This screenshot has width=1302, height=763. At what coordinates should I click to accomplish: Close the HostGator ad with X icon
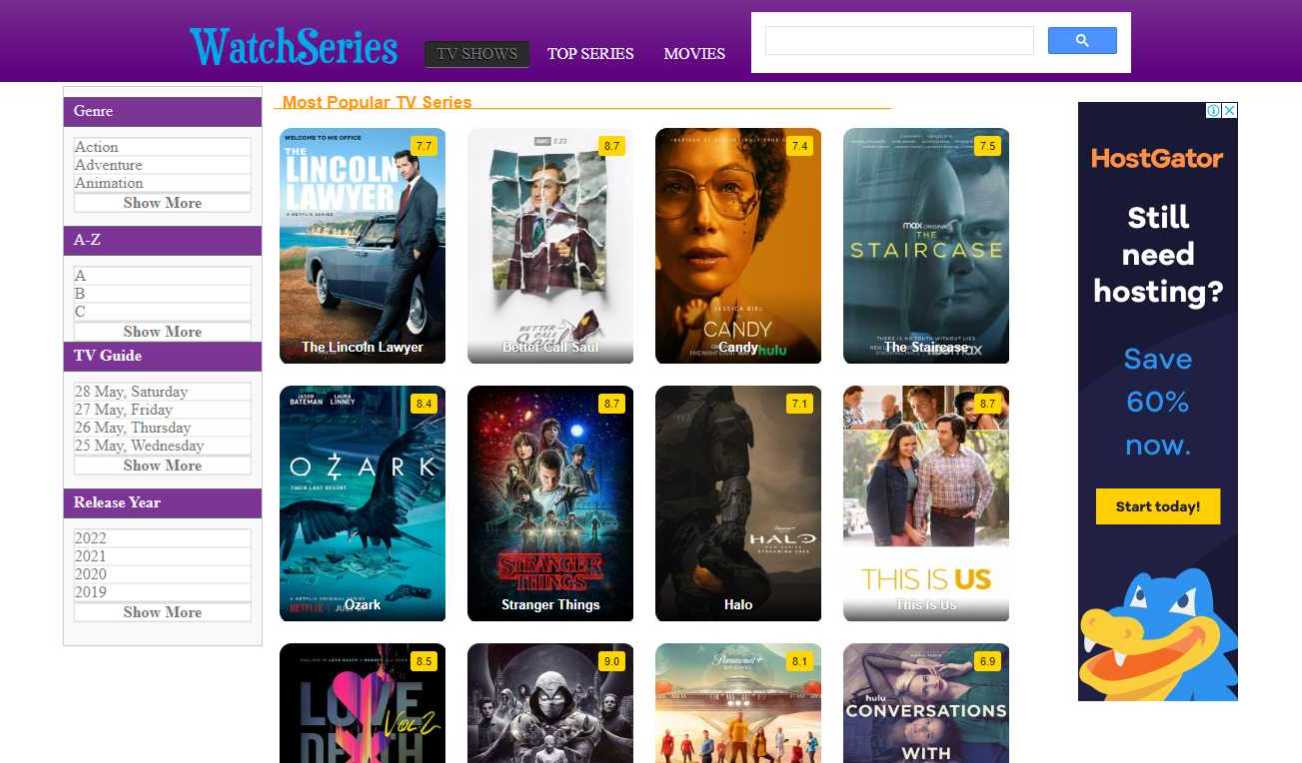point(1230,111)
